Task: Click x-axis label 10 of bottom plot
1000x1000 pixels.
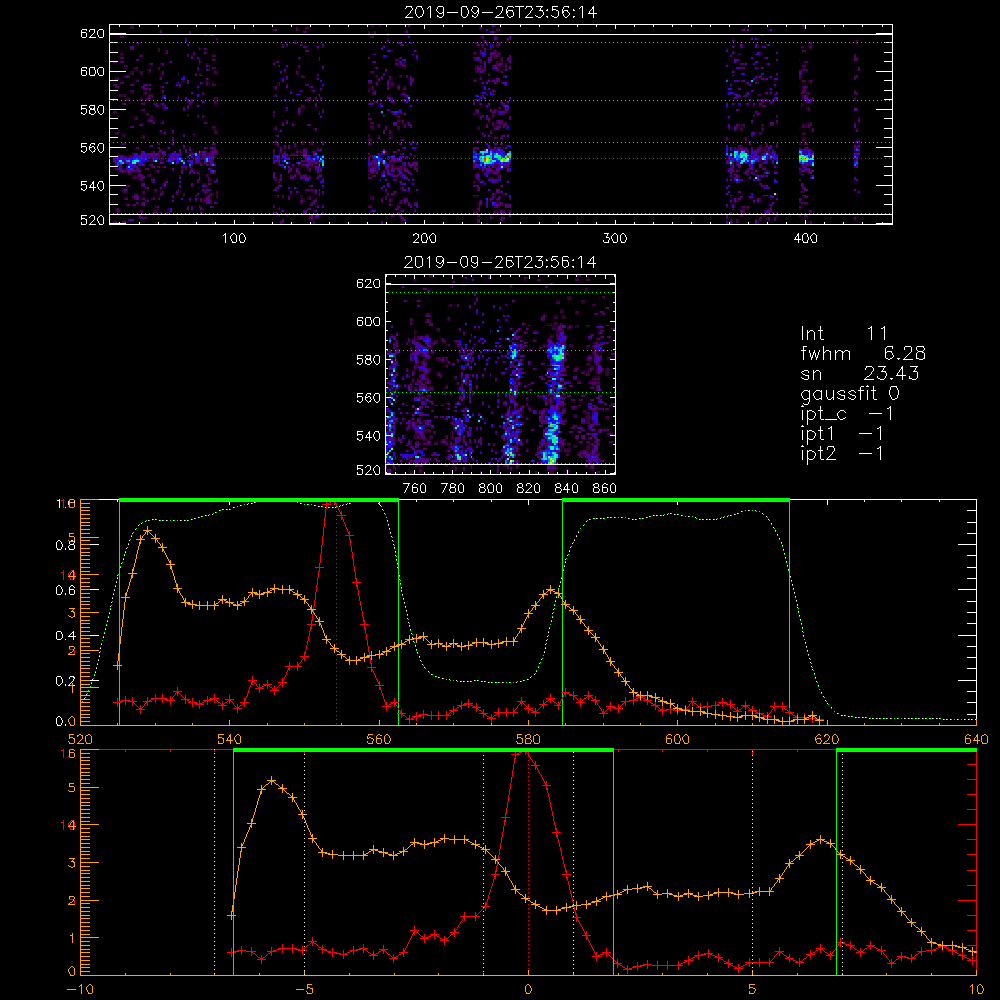Action: [x=976, y=989]
